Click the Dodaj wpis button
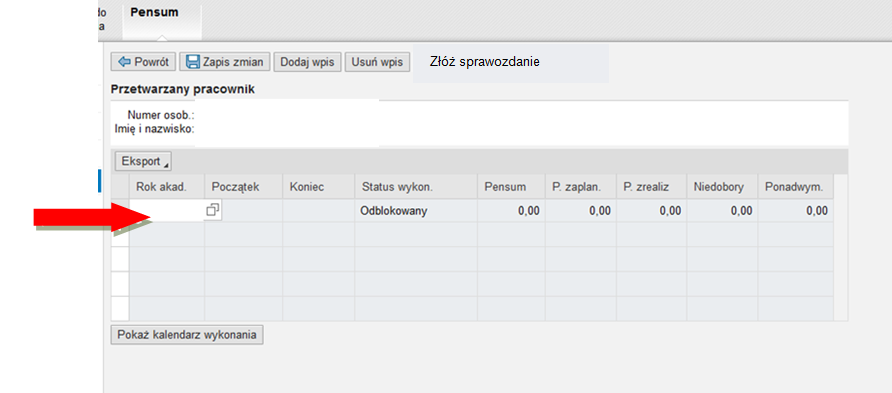Screen dimensions: 892x393 (307, 62)
